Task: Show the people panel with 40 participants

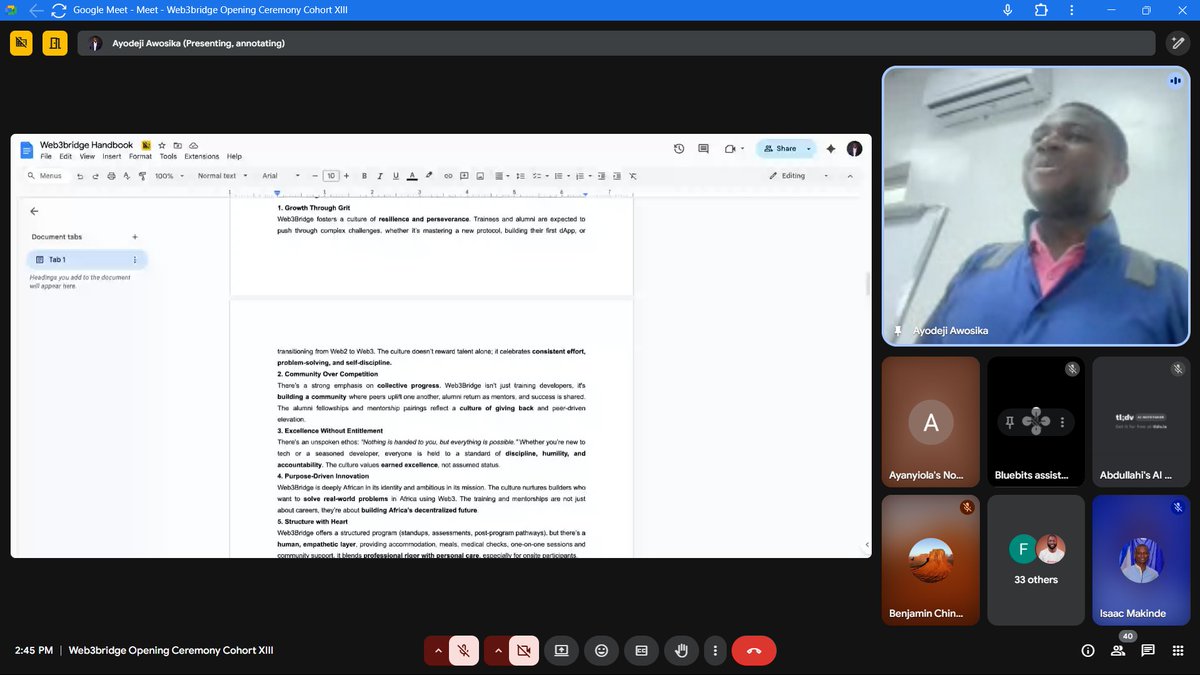Action: [x=1118, y=650]
